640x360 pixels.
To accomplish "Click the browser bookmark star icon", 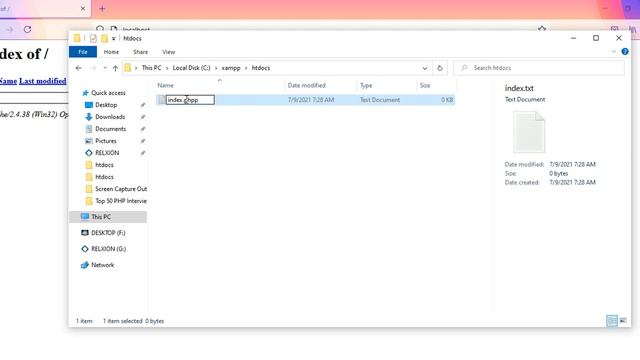I will 542,29.
